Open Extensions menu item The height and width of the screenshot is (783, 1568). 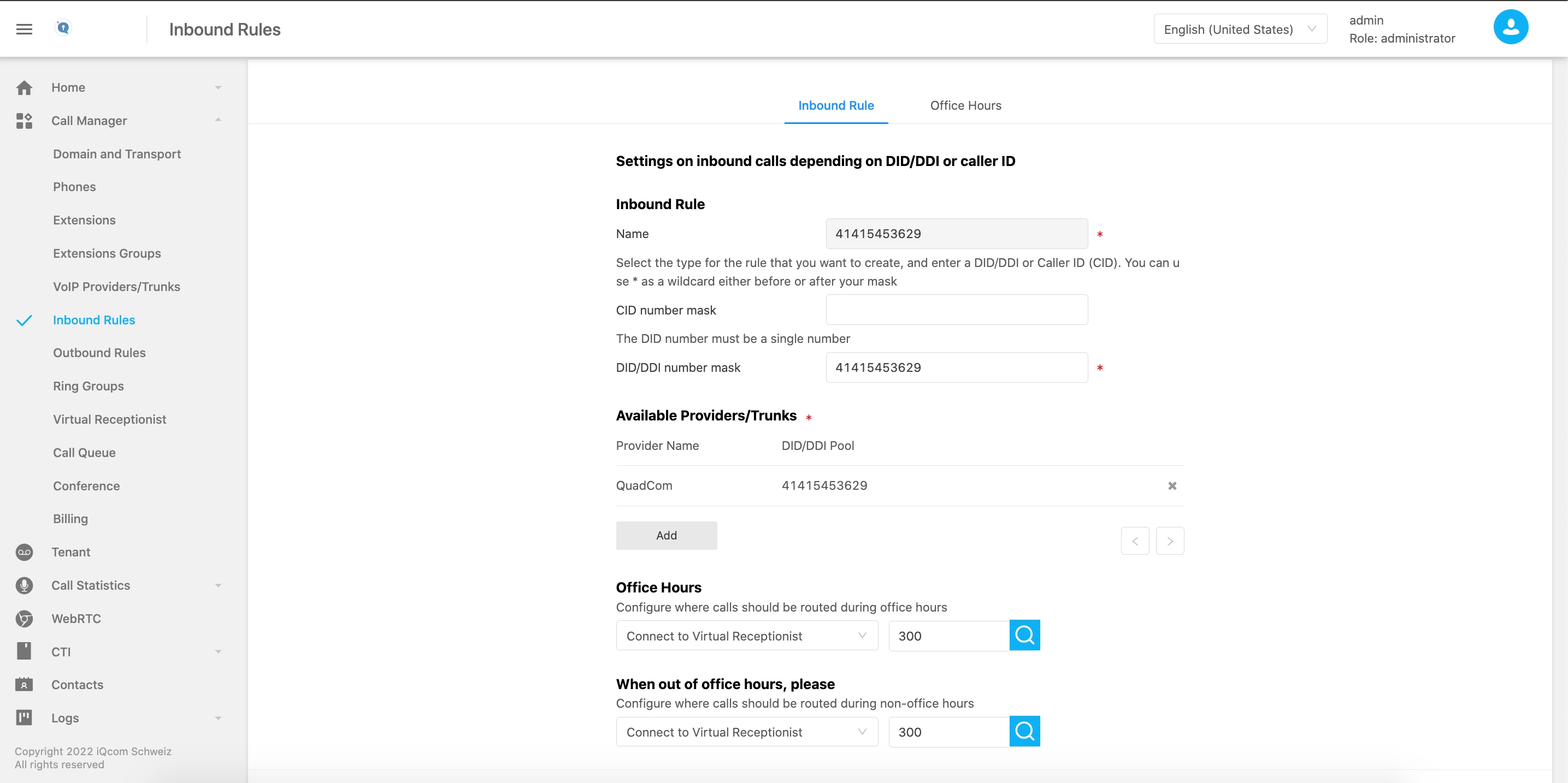(84, 220)
